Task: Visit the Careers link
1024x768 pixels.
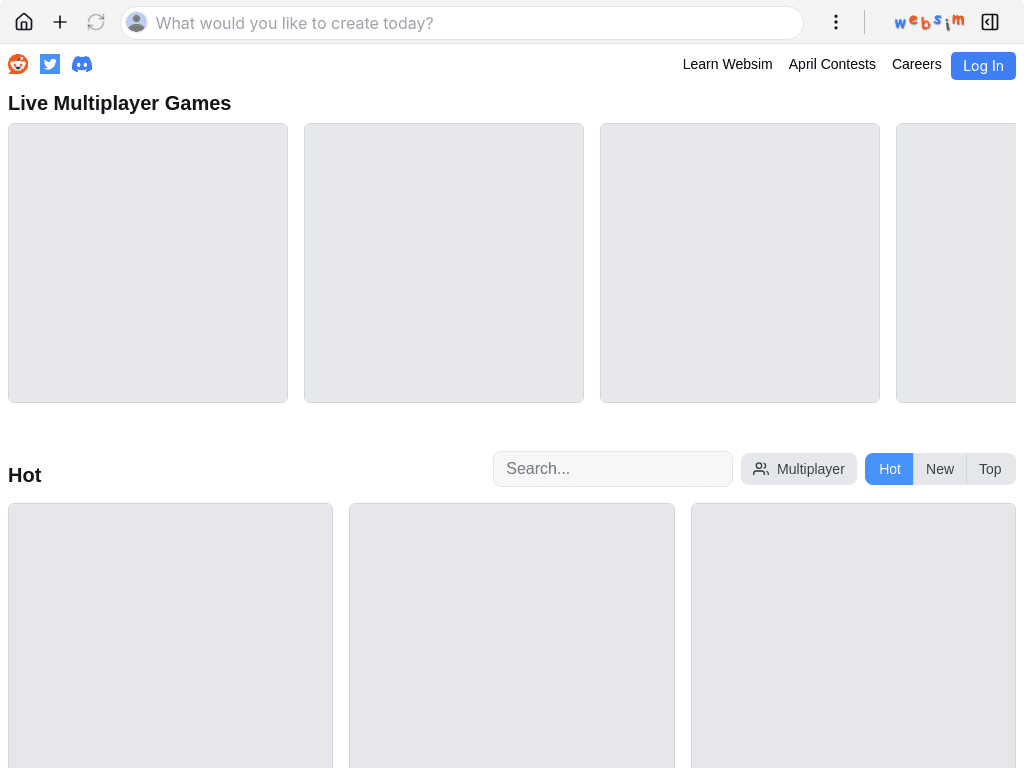Action: pyautogui.click(x=917, y=64)
